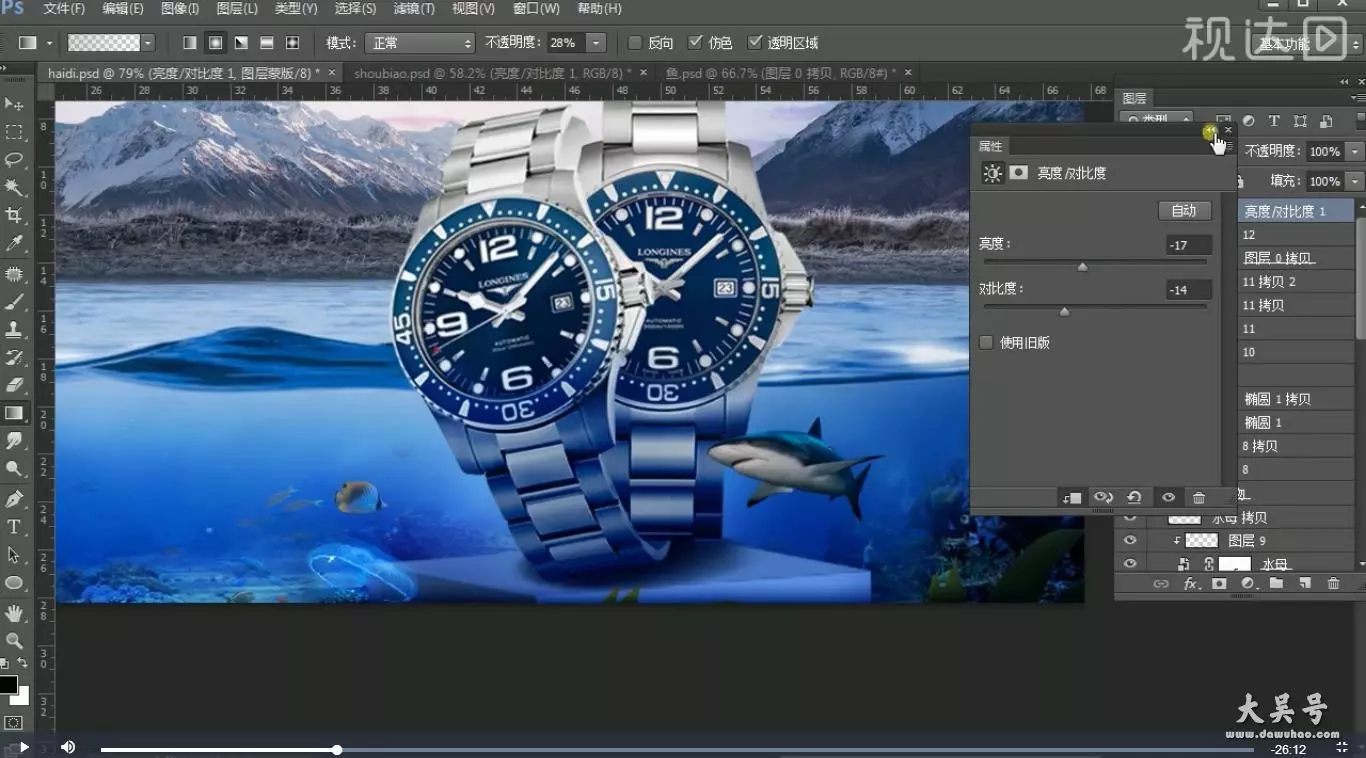The image size is (1366, 758).
Task: Choose radial gradient style
Action: click(x=215, y=43)
